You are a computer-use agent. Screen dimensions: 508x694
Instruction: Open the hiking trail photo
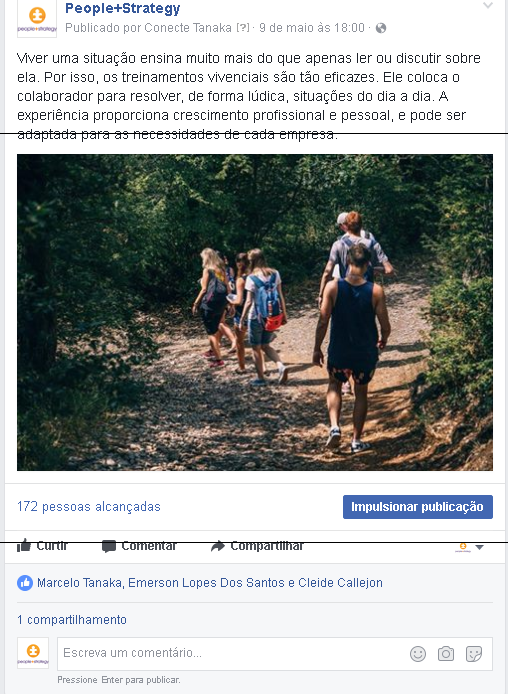point(255,312)
